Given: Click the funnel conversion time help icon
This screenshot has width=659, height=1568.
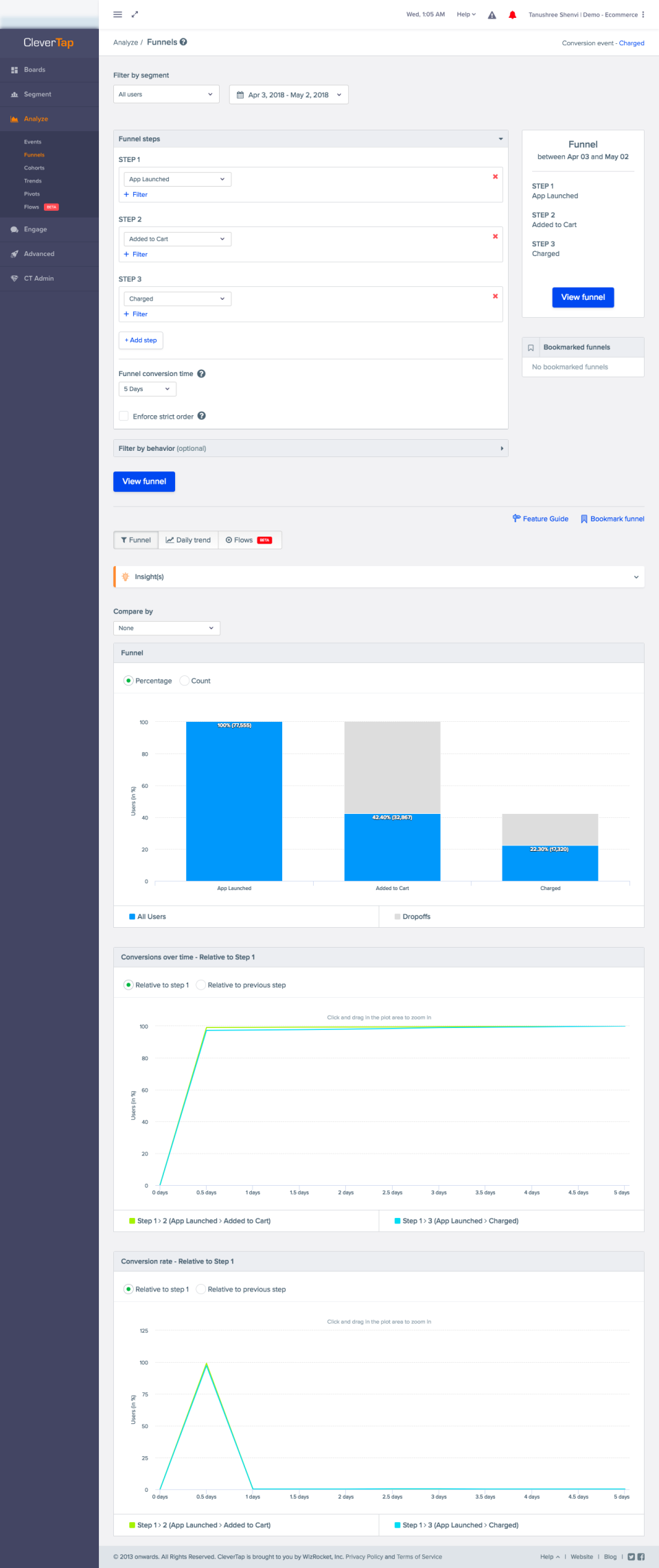Looking at the screenshot, I should pos(201,374).
